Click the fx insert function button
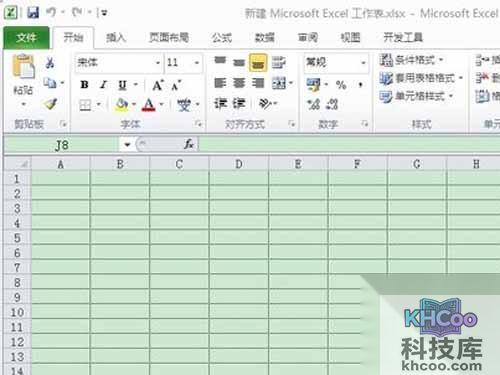Image resolution: width=500 pixels, height=375 pixels. click(189, 144)
